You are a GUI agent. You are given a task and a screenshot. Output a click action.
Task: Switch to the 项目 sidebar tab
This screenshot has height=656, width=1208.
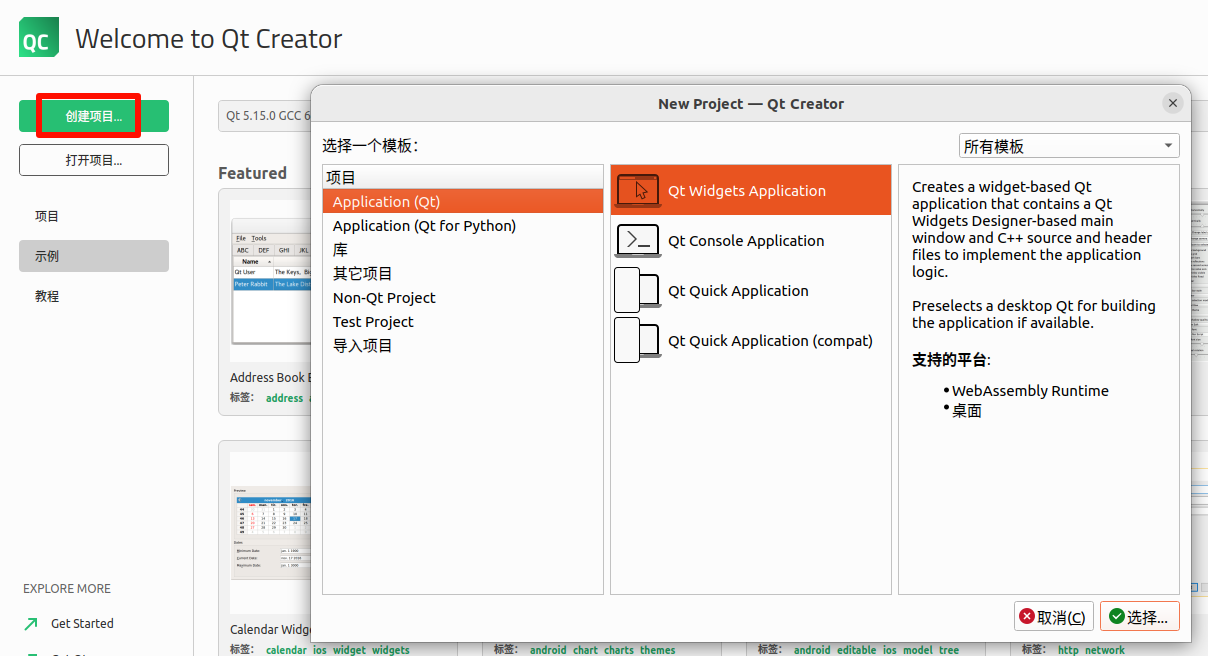coord(94,216)
